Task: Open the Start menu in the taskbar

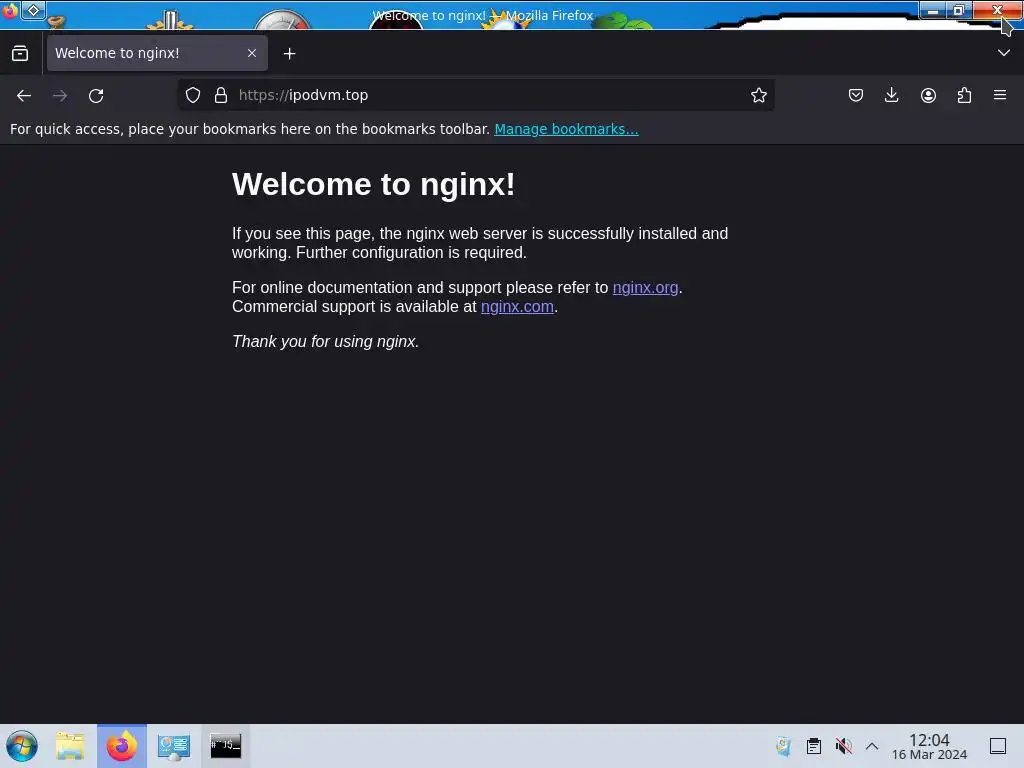Action: coord(22,746)
